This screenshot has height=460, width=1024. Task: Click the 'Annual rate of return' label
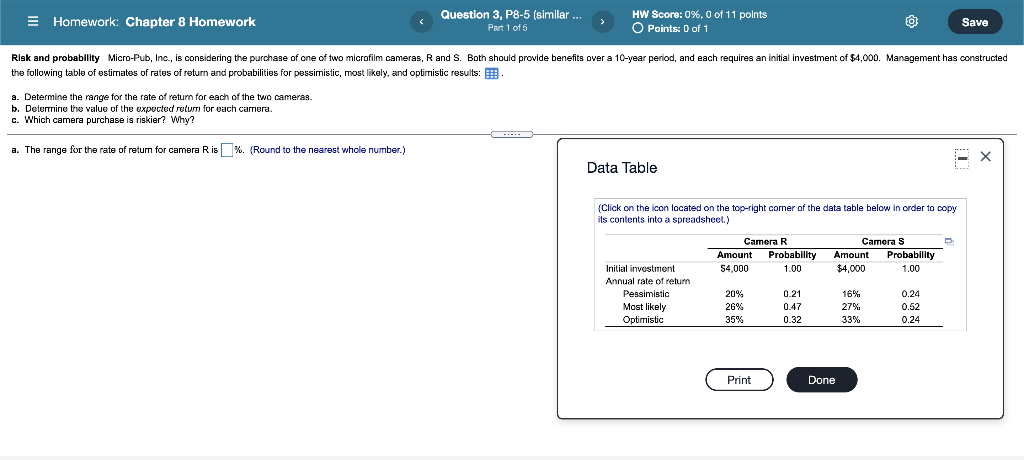(x=648, y=281)
